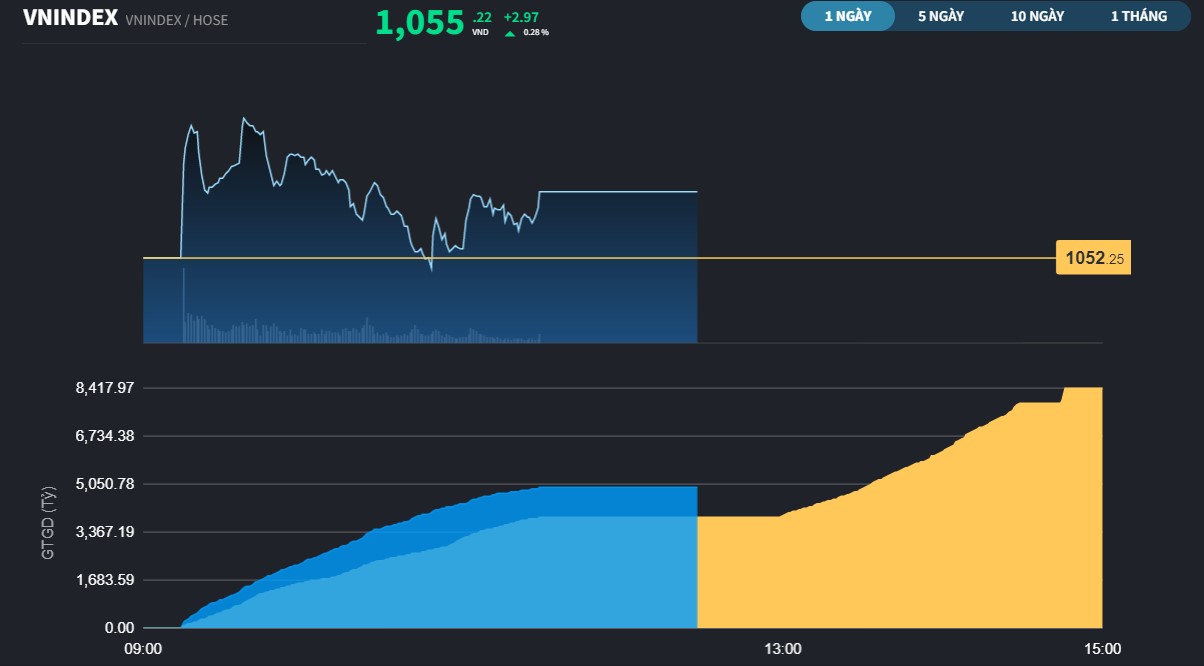This screenshot has height=666, width=1204.
Task: Click the yellow reference line on the chart
Action: (x=850, y=257)
